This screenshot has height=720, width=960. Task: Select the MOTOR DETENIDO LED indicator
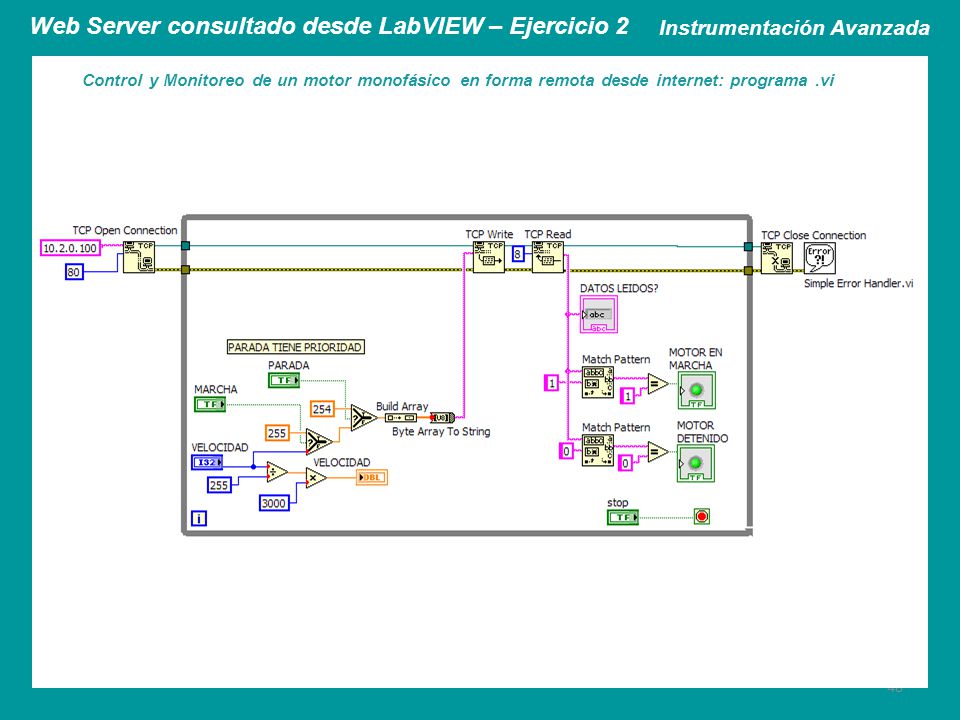click(x=696, y=463)
